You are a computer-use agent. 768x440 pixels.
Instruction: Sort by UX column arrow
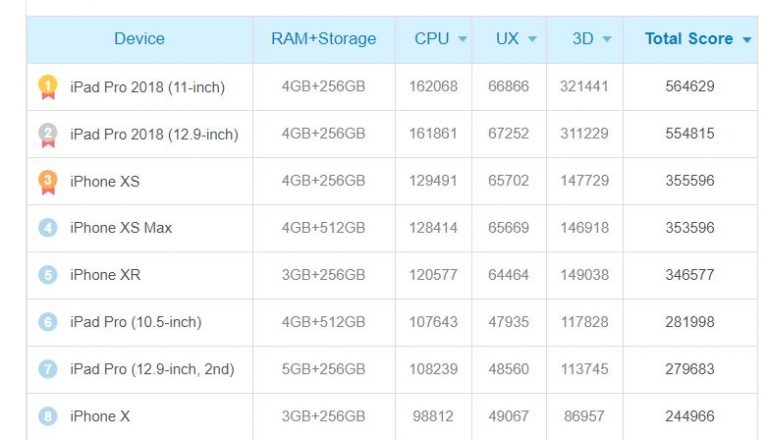tap(532, 39)
